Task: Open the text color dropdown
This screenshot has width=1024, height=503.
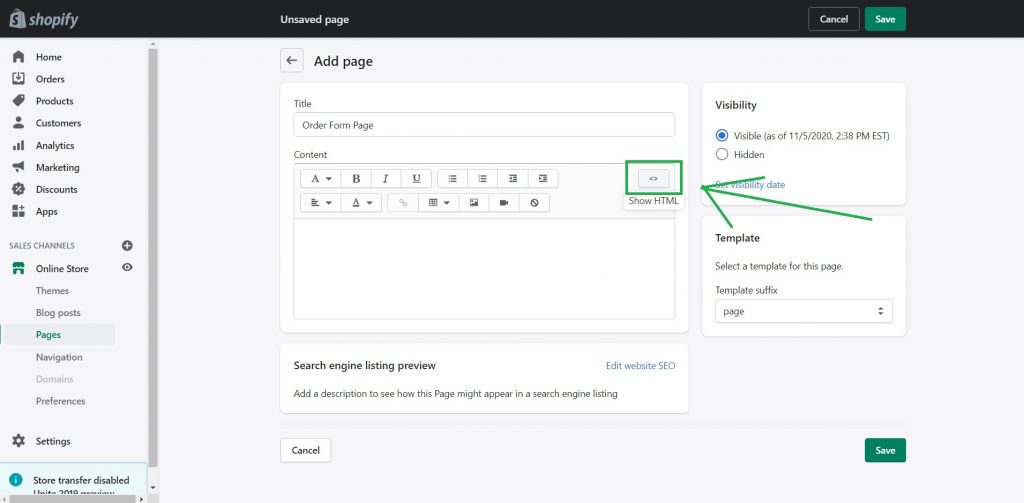Action: (x=360, y=202)
